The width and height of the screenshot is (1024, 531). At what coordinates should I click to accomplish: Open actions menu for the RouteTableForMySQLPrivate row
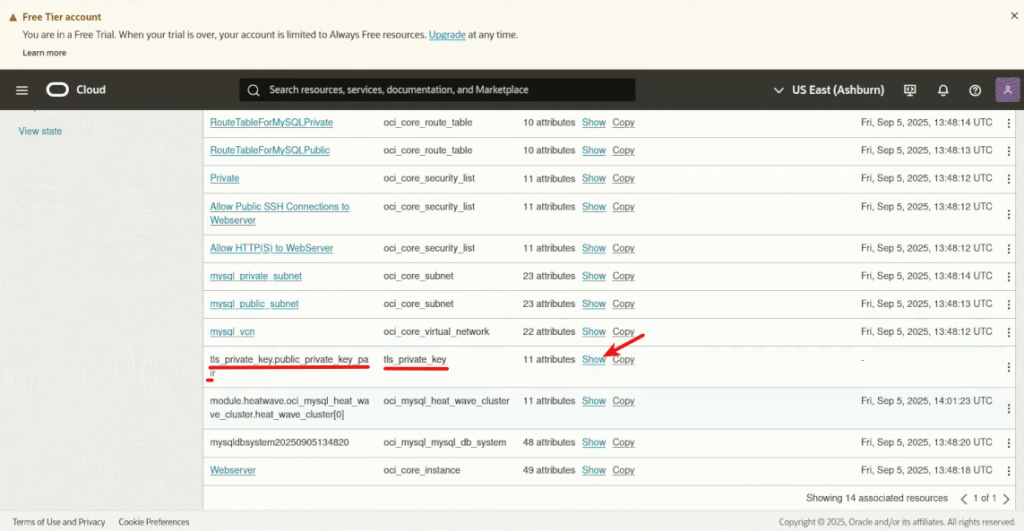1008,122
